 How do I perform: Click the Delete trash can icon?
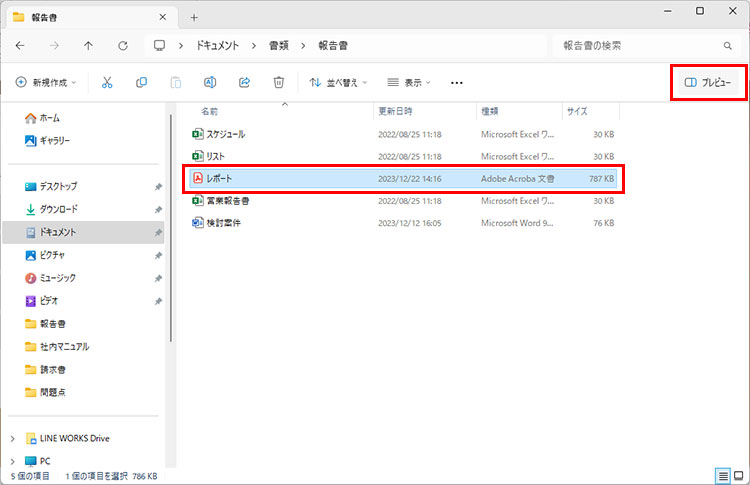point(279,82)
